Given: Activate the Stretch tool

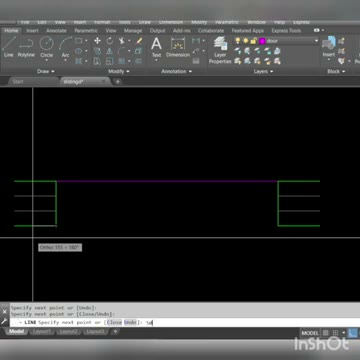Looking at the screenshot, I should coord(97,61).
